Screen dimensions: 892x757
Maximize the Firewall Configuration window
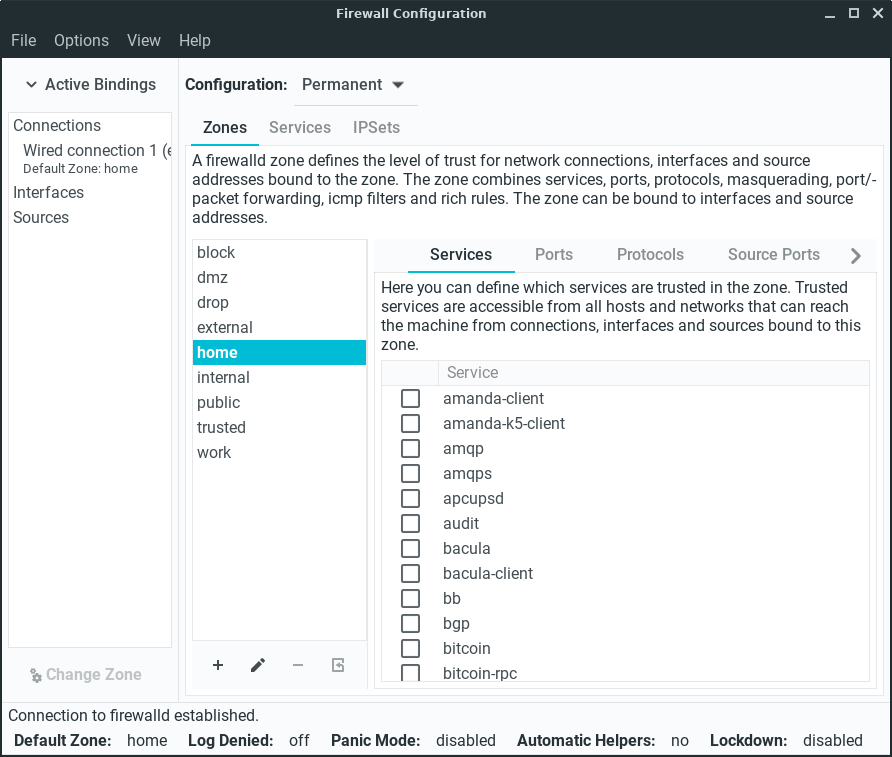click(x=854, y=14)
